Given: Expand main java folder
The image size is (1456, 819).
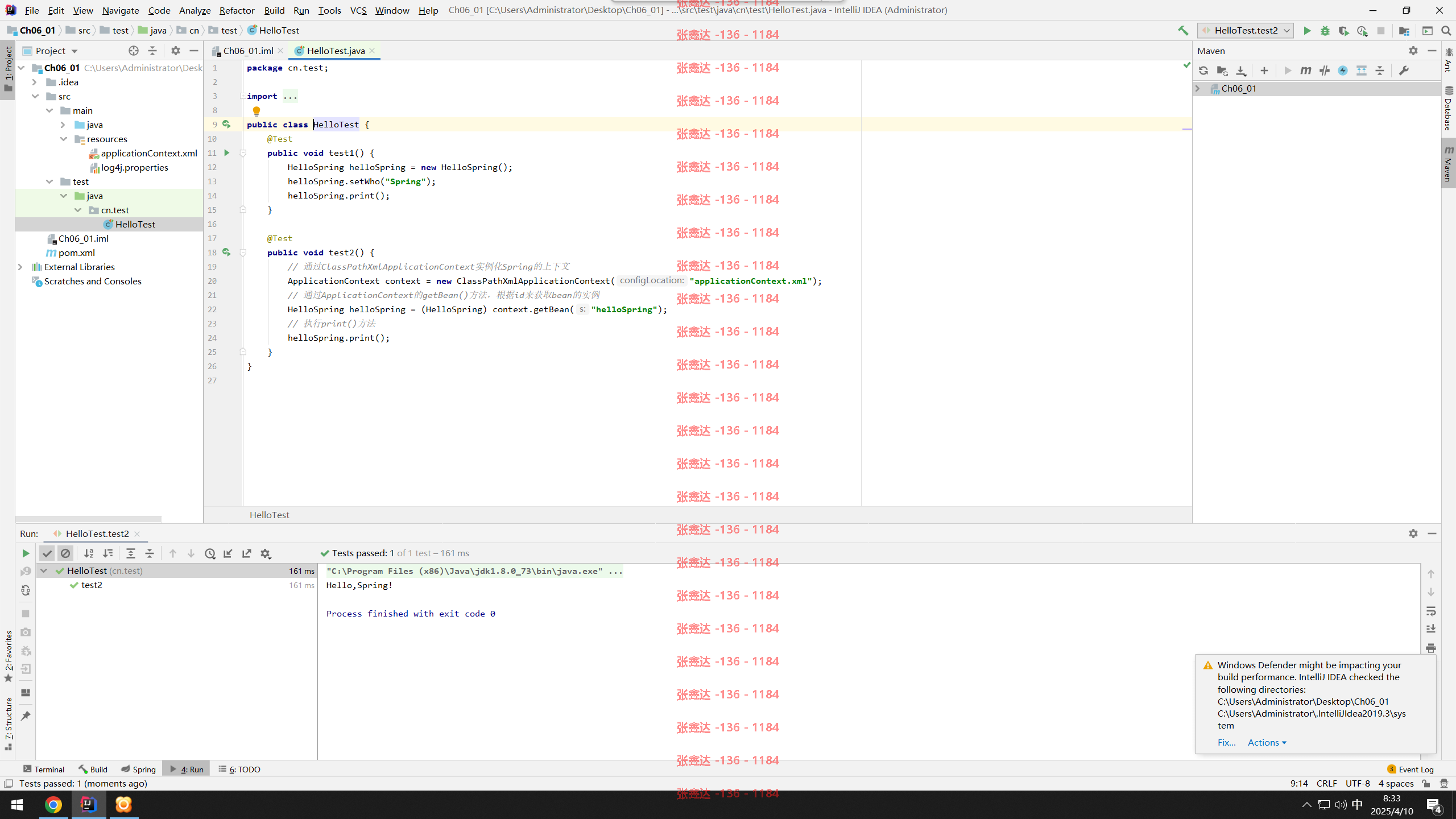Looking at the screenshot, I should (63, 125).
